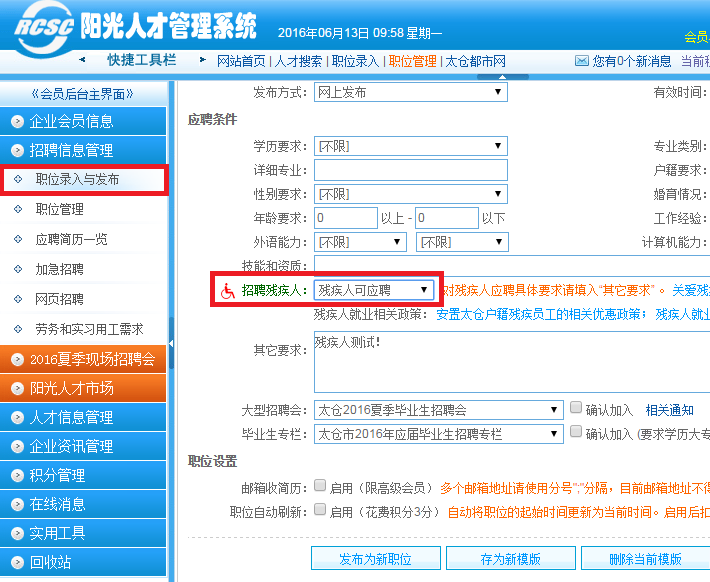Click the diamond icon beside 职位管理

click(x=17, y=210)
